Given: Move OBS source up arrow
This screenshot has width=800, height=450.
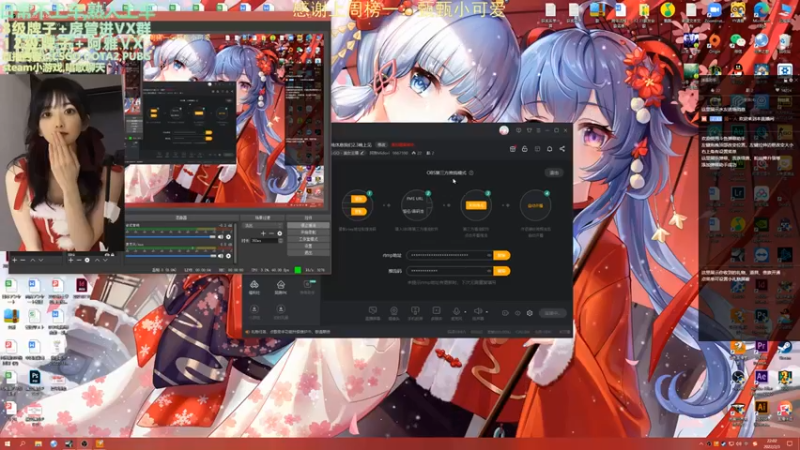Looking at the screenshot, I should 97,260.
